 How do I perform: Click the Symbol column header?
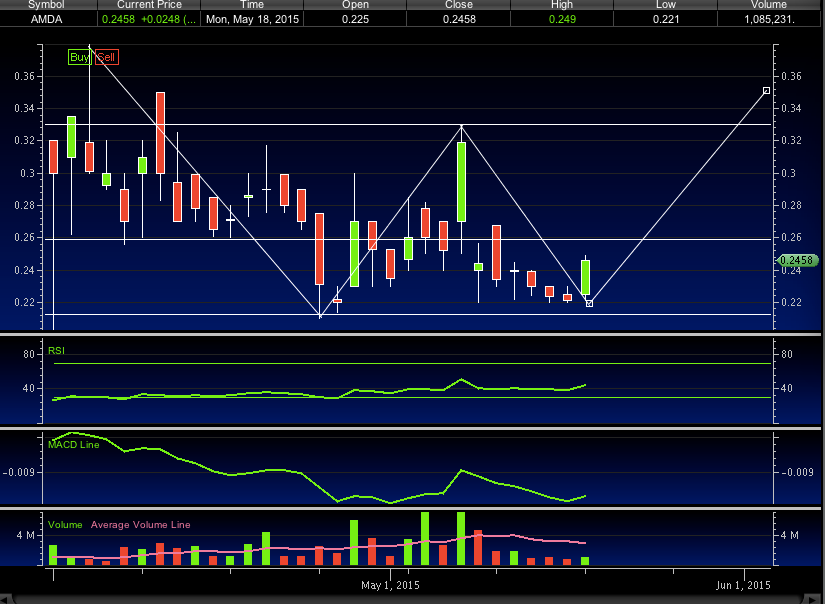coord(48,5)
